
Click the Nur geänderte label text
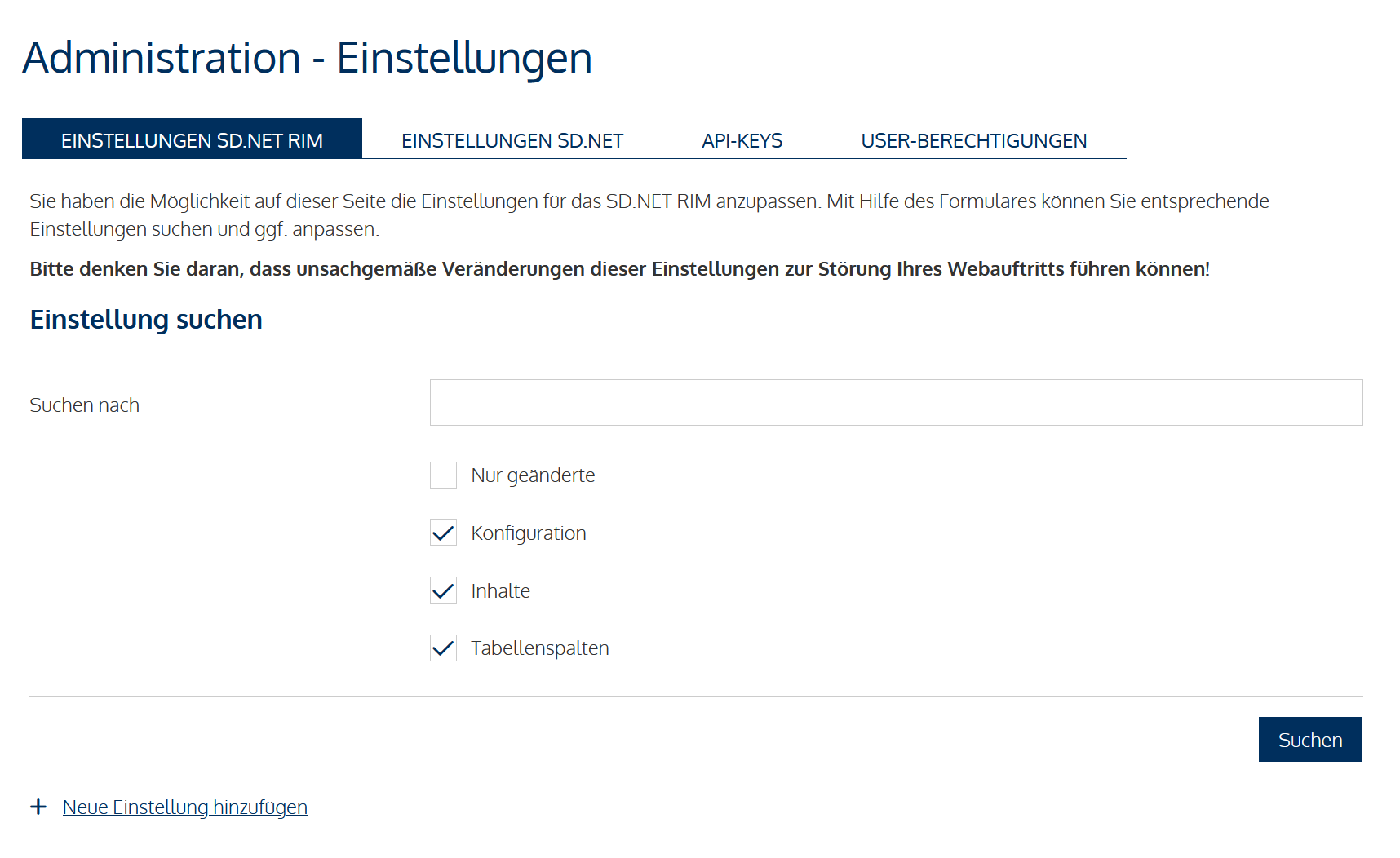[533, 475]
